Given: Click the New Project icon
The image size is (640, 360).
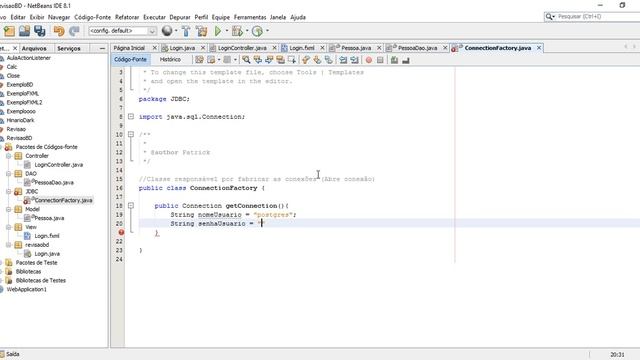Looking at the screenshot, I should 9,31.
